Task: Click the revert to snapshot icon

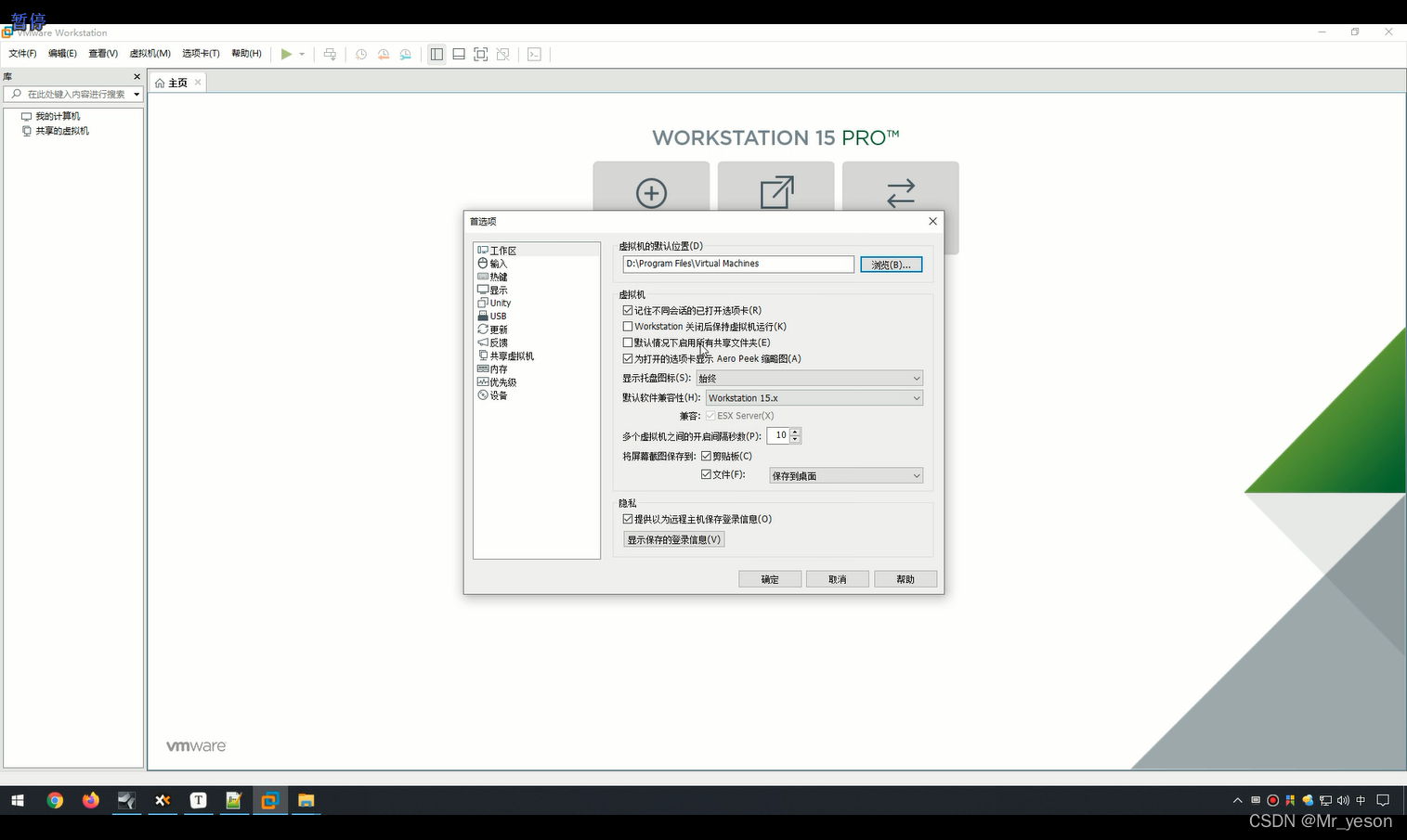Action: (384, 54)
